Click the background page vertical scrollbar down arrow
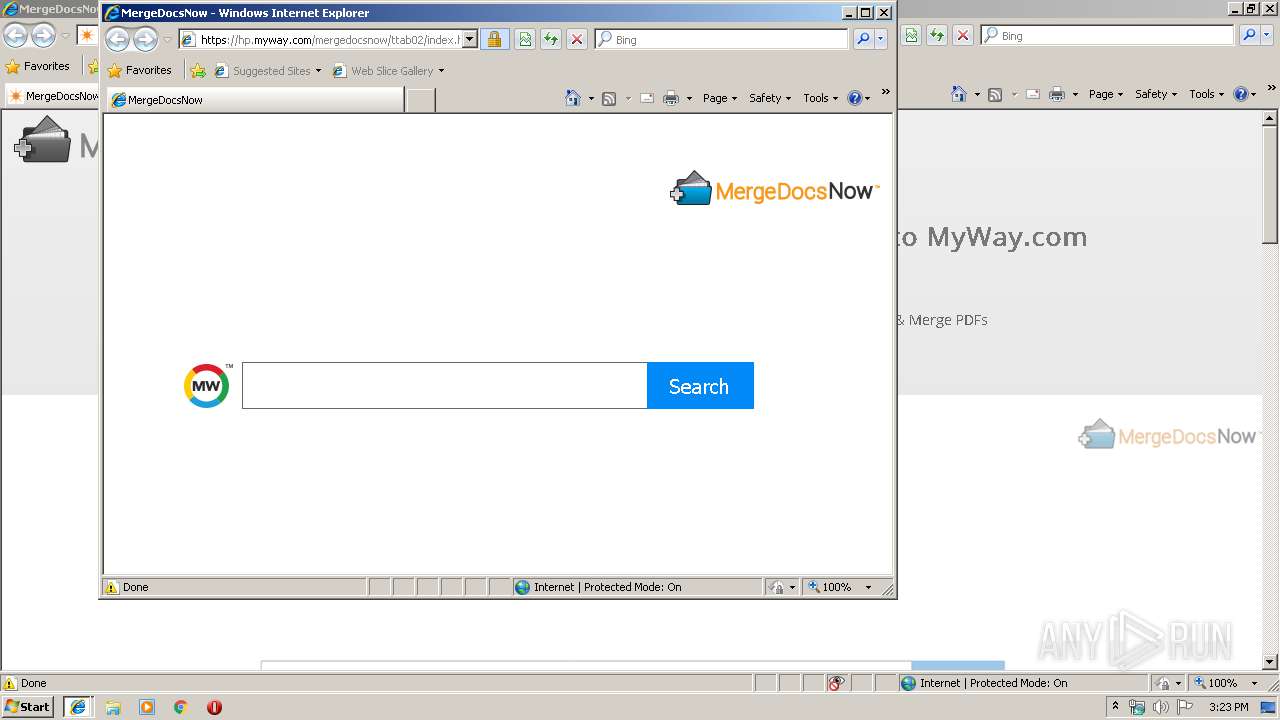This screenshot has height=720, width=1280. 1270,661
